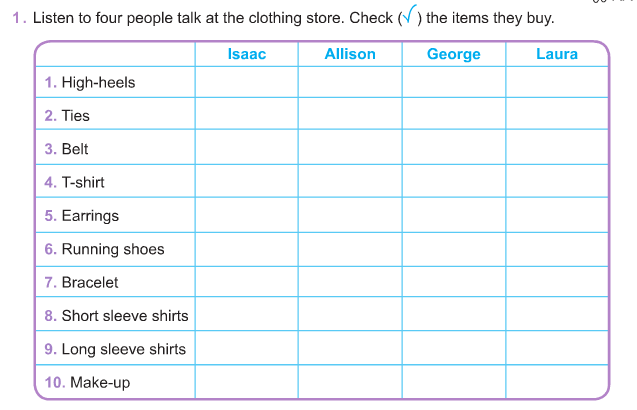Click the Isaac column header
Image resolution: width=637 pixels, height=410 pixels.
pyautogui.click(x=247, y=54)
